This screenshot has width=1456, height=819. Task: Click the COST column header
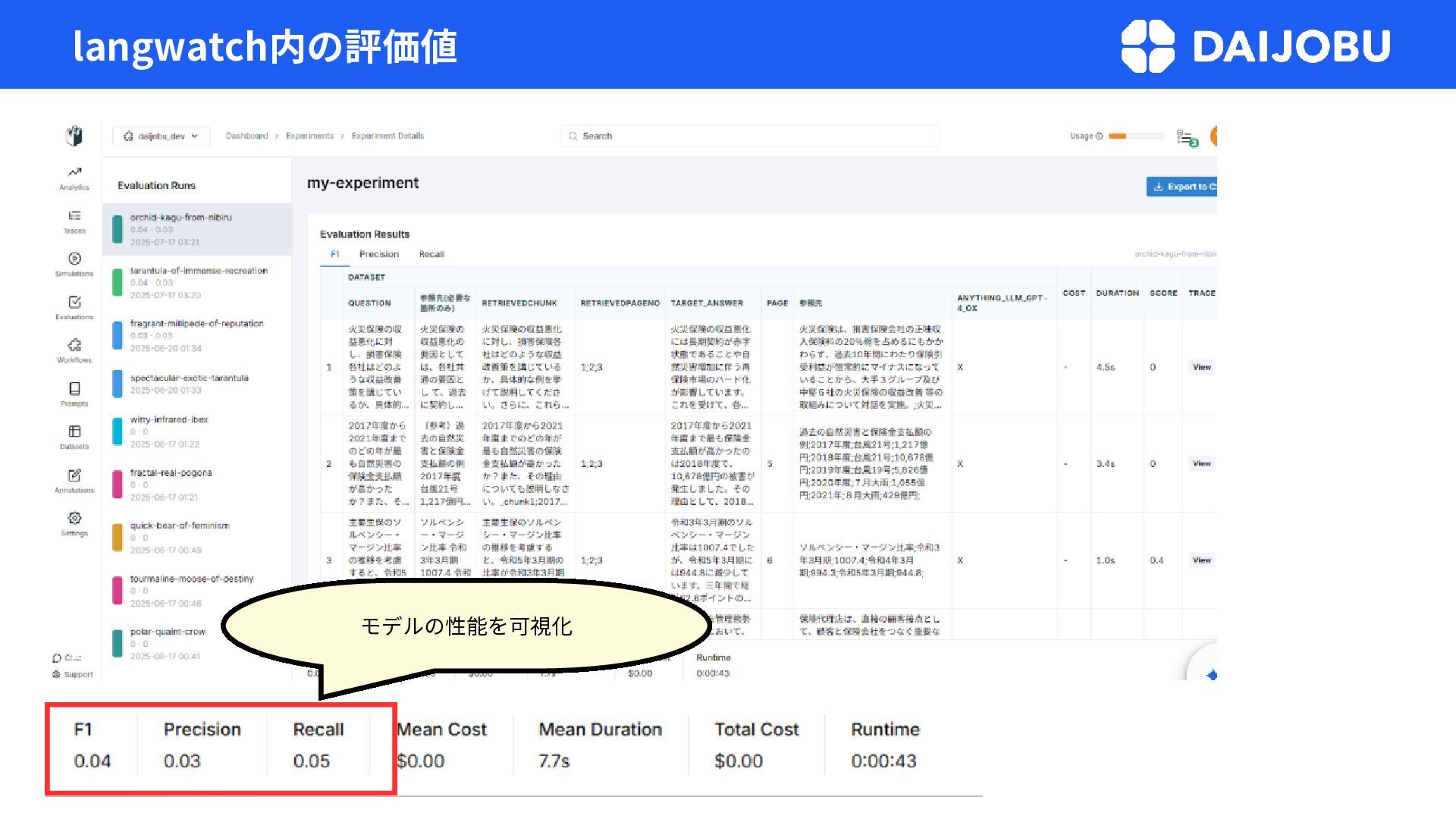tap(1074, 293)
